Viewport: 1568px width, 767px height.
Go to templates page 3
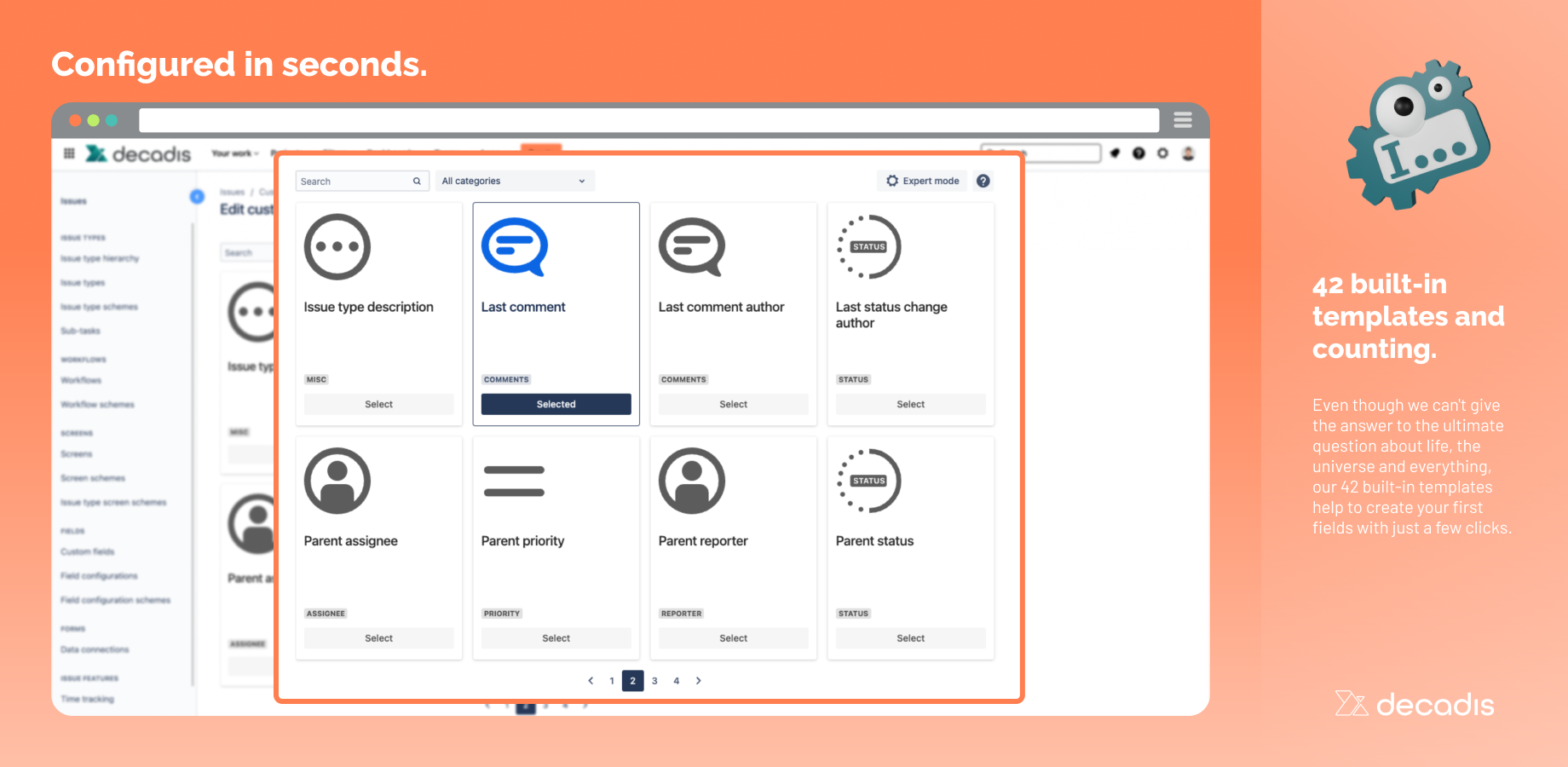click(x=654, y=681)
